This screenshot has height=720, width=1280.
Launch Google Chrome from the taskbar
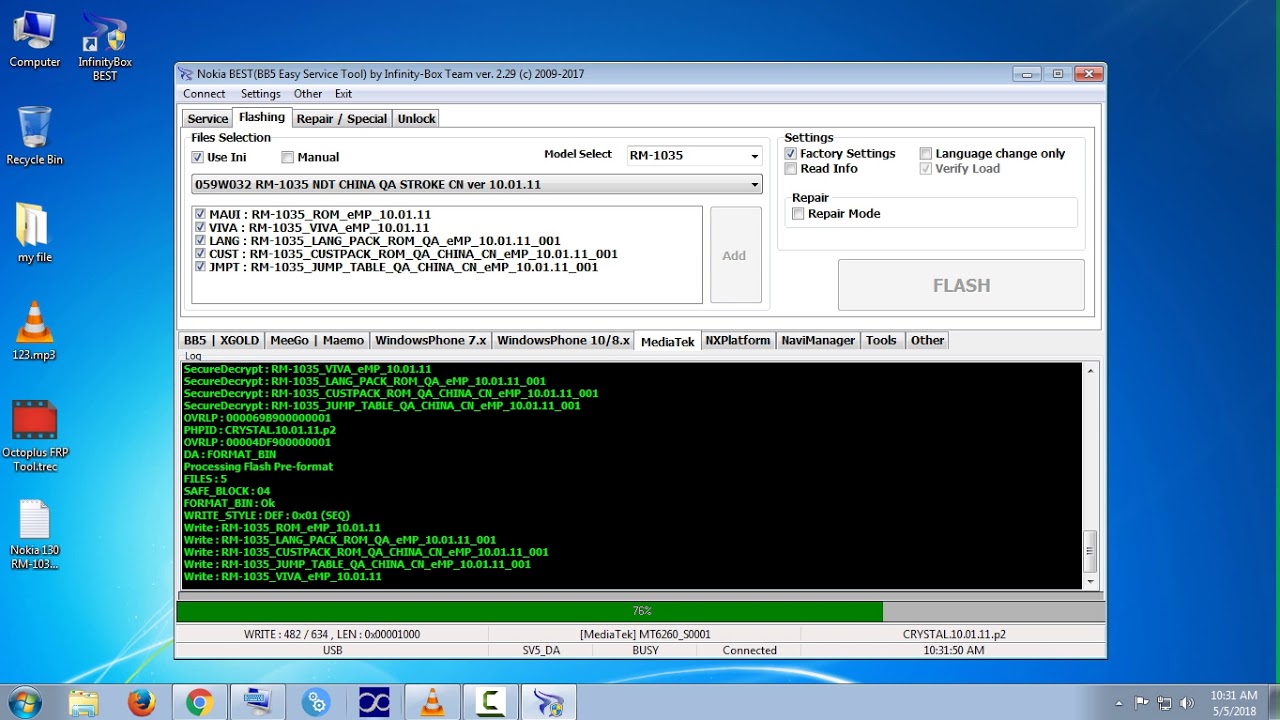(x=199, y=703)
